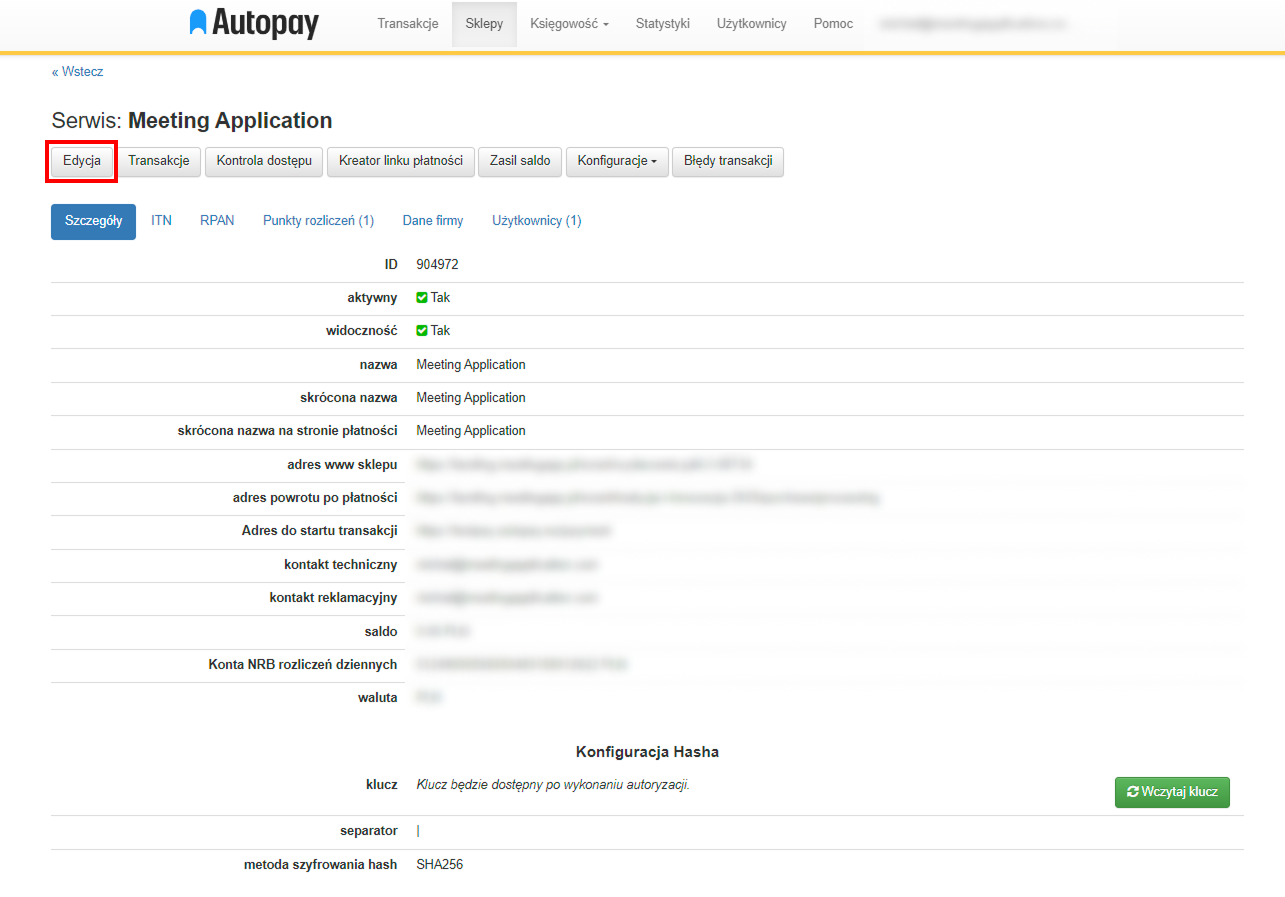Screen dimensions: 1285x897
Task: Select Sklepy in the top navigation
Action: 484,24
